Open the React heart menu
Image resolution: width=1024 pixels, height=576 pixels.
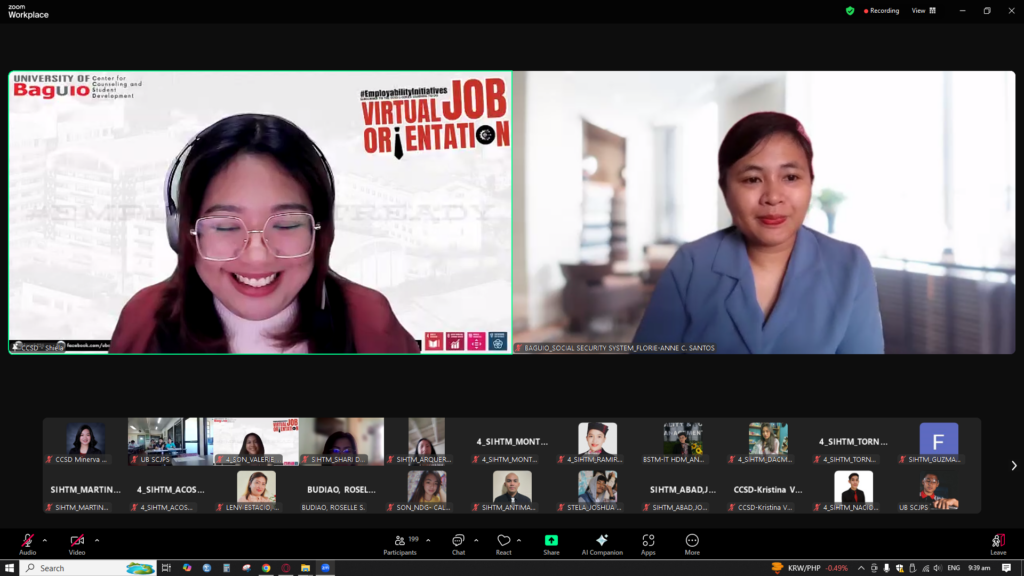pos(504,543)
